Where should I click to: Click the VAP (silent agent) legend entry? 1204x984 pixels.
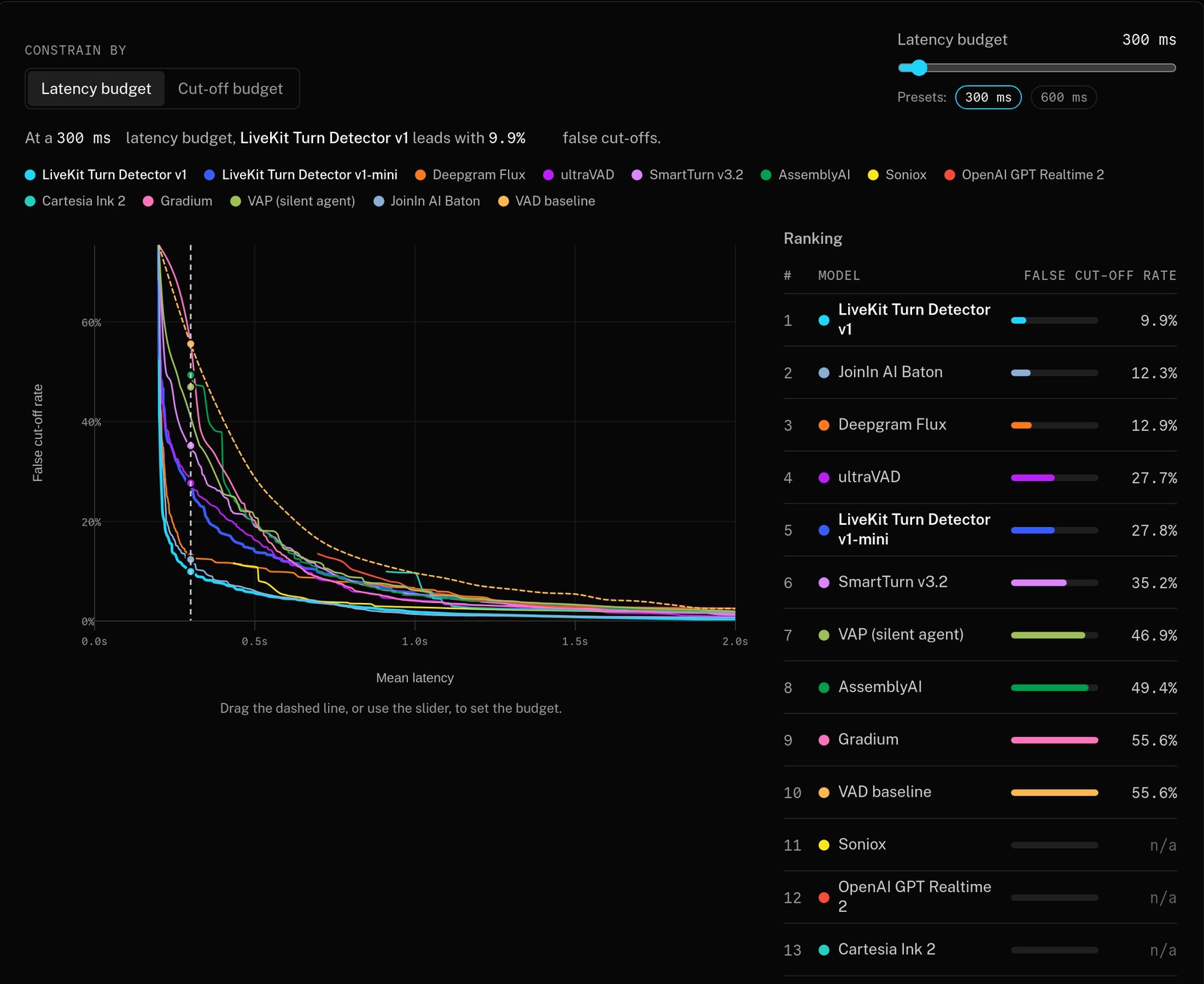(293, 201)
